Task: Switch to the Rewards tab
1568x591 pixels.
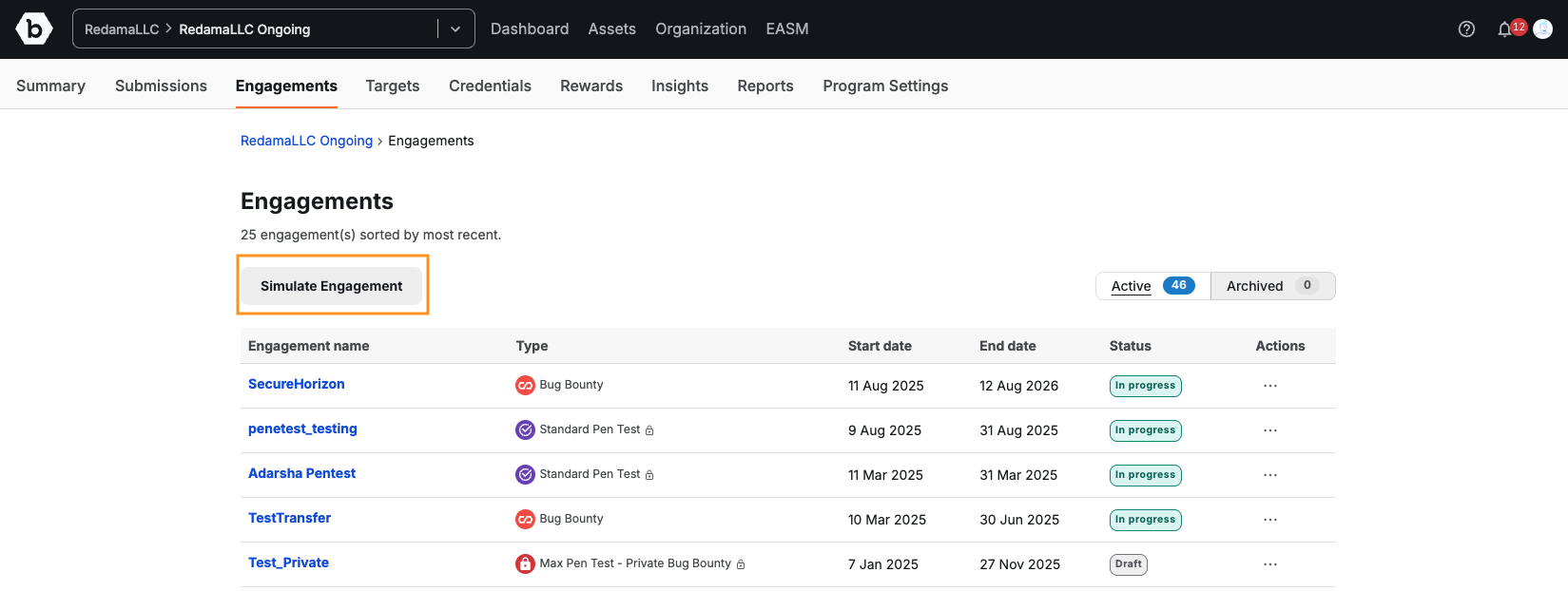Action: [x=591, y=86]
